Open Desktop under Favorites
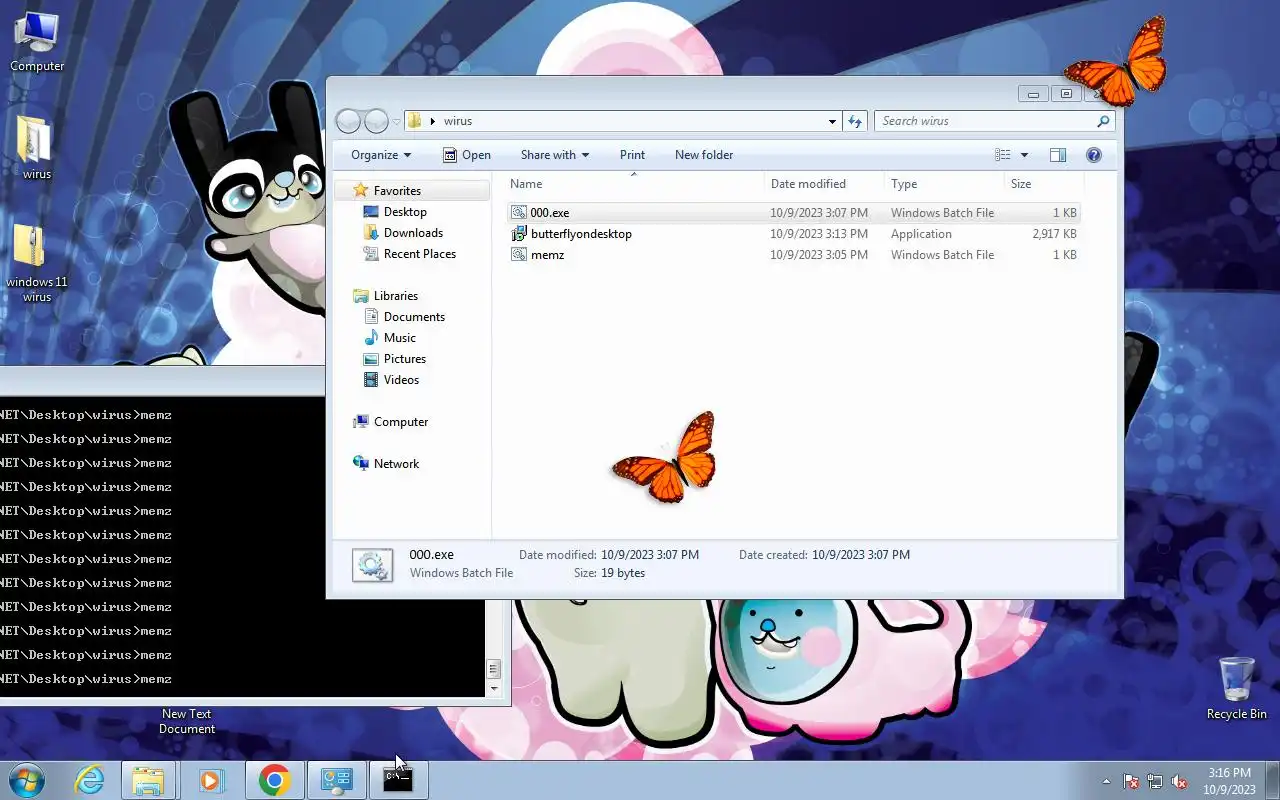 [405, 212]
